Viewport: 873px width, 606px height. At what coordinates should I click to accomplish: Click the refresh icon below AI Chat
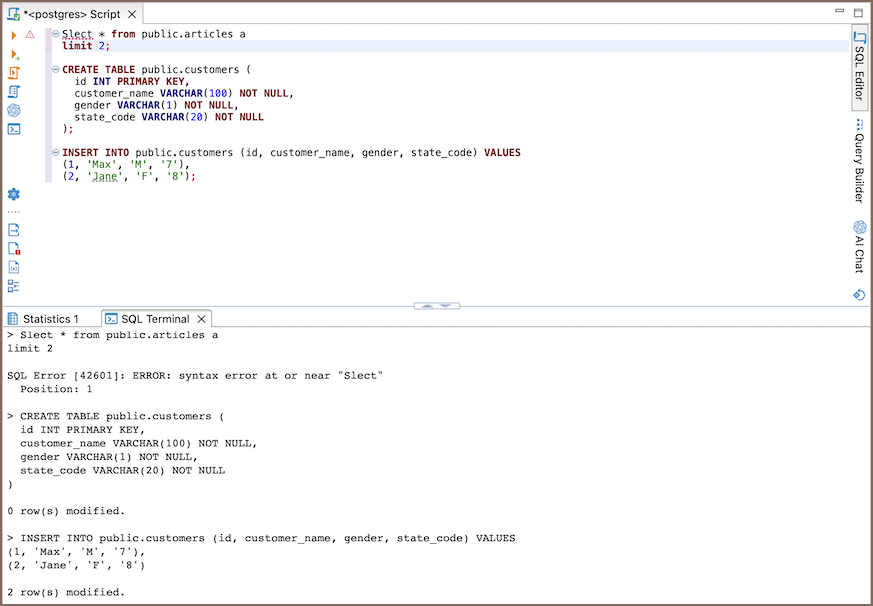(x=859, y=295)
